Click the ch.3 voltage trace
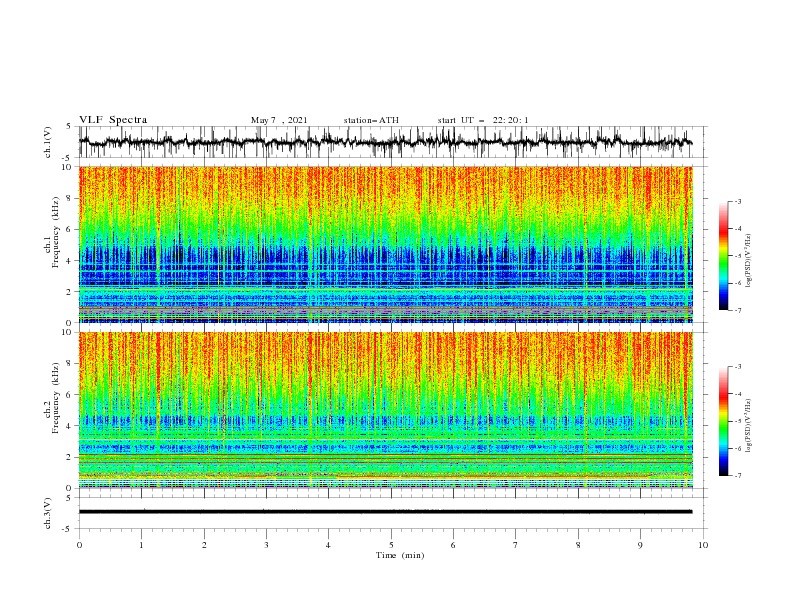This screenshot has height=612, width=792. [x=385, y=512]
